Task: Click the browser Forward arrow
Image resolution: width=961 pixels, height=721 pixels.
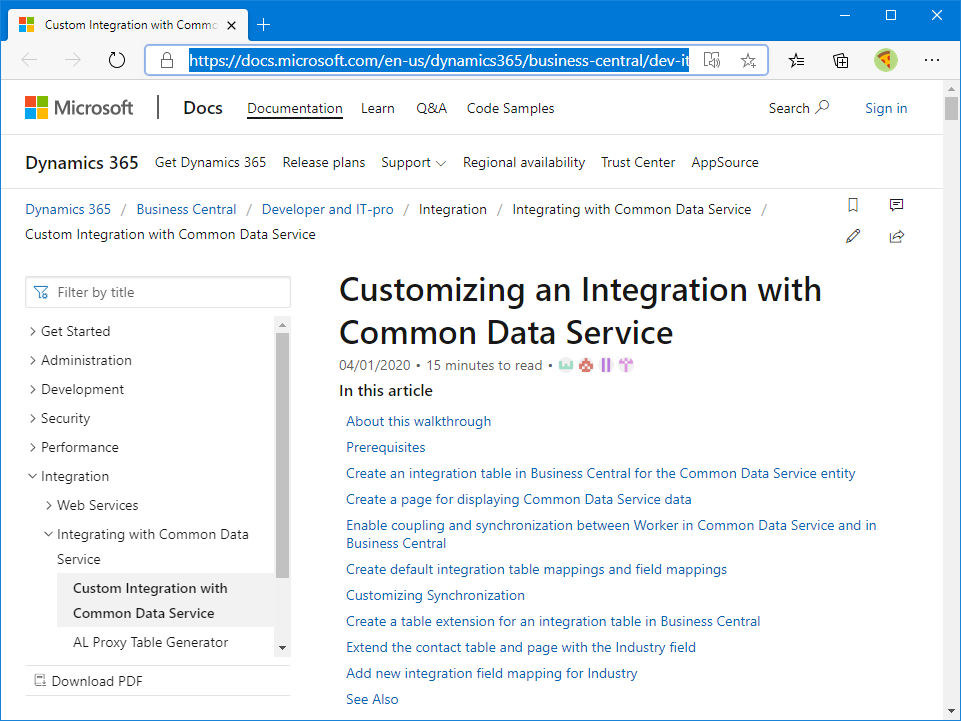Action: 73,60
